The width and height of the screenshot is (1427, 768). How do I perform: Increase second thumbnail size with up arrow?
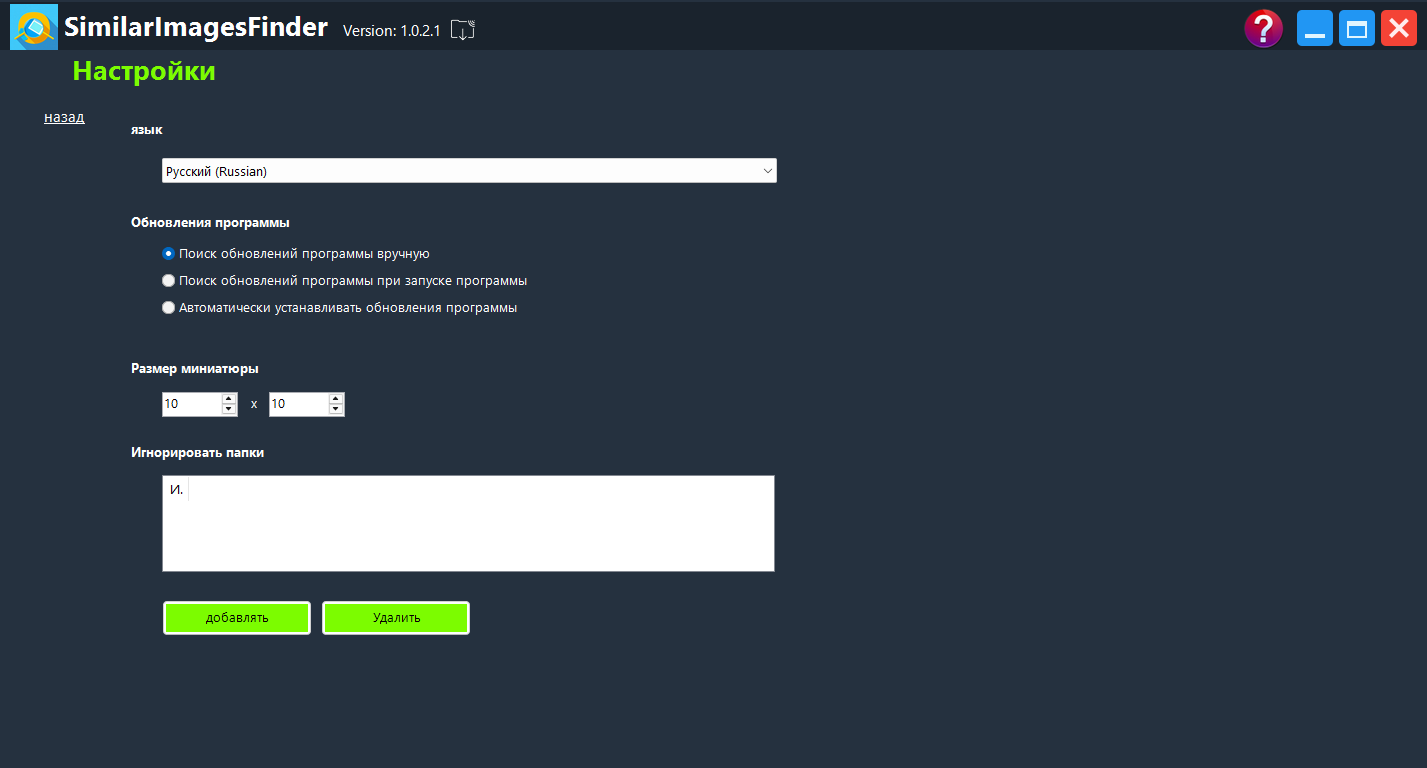tap(336, 398)
